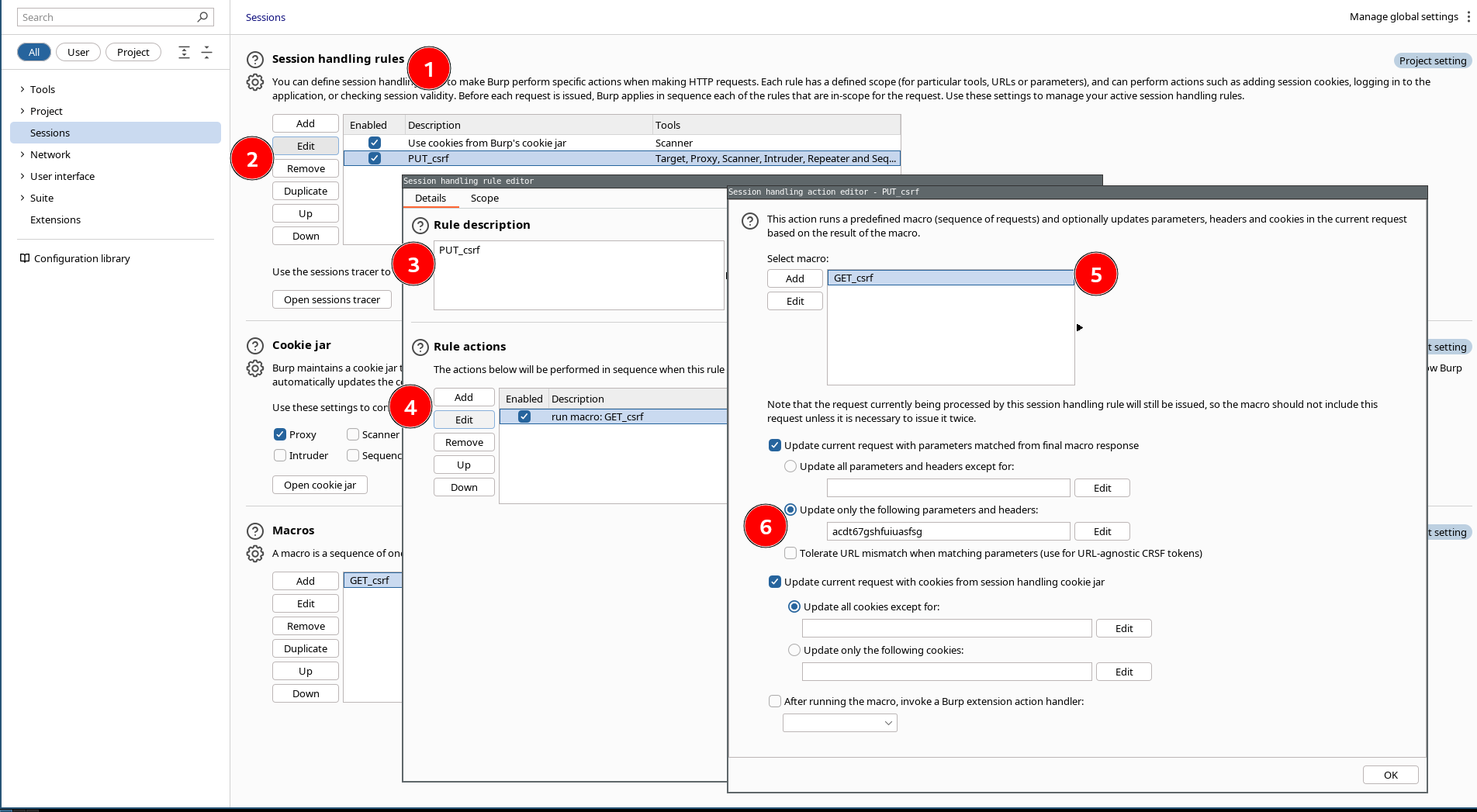This screenshot has width=1477, height=812.
Task: Select 'Update all cookies except for' radio
Action: point(794,606)
